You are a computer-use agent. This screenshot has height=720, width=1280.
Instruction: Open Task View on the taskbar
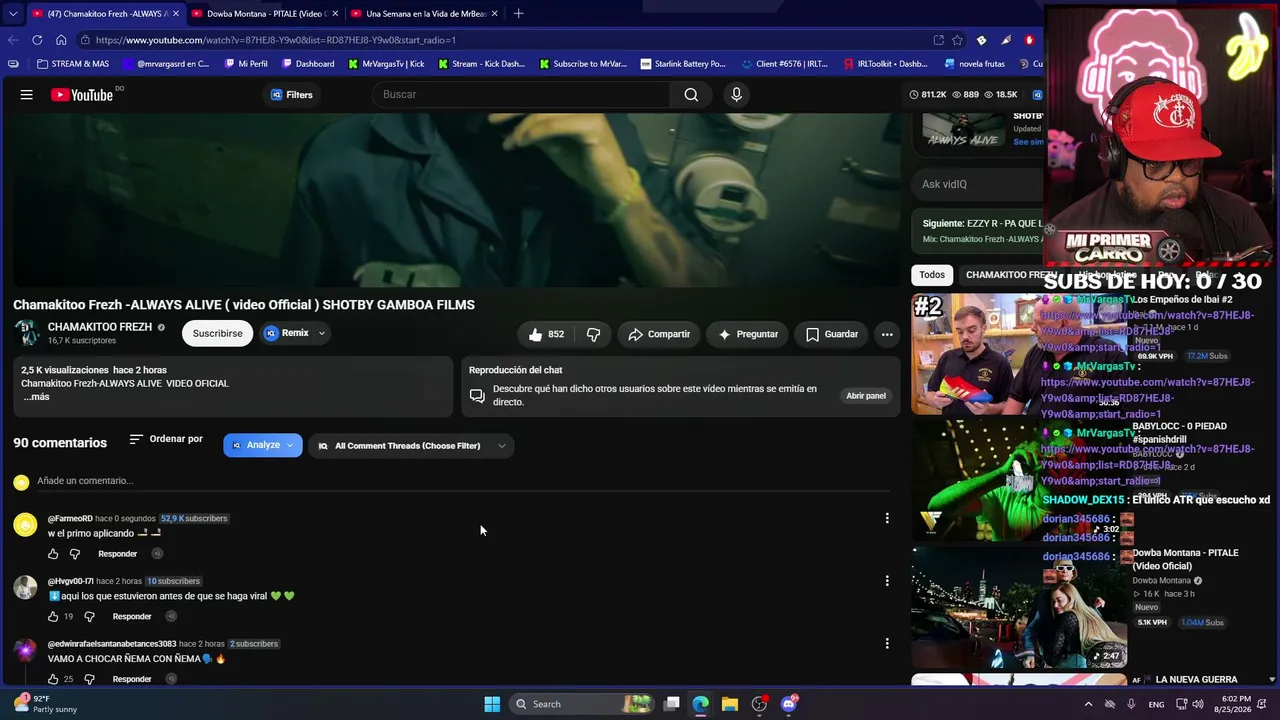(672, 704)
